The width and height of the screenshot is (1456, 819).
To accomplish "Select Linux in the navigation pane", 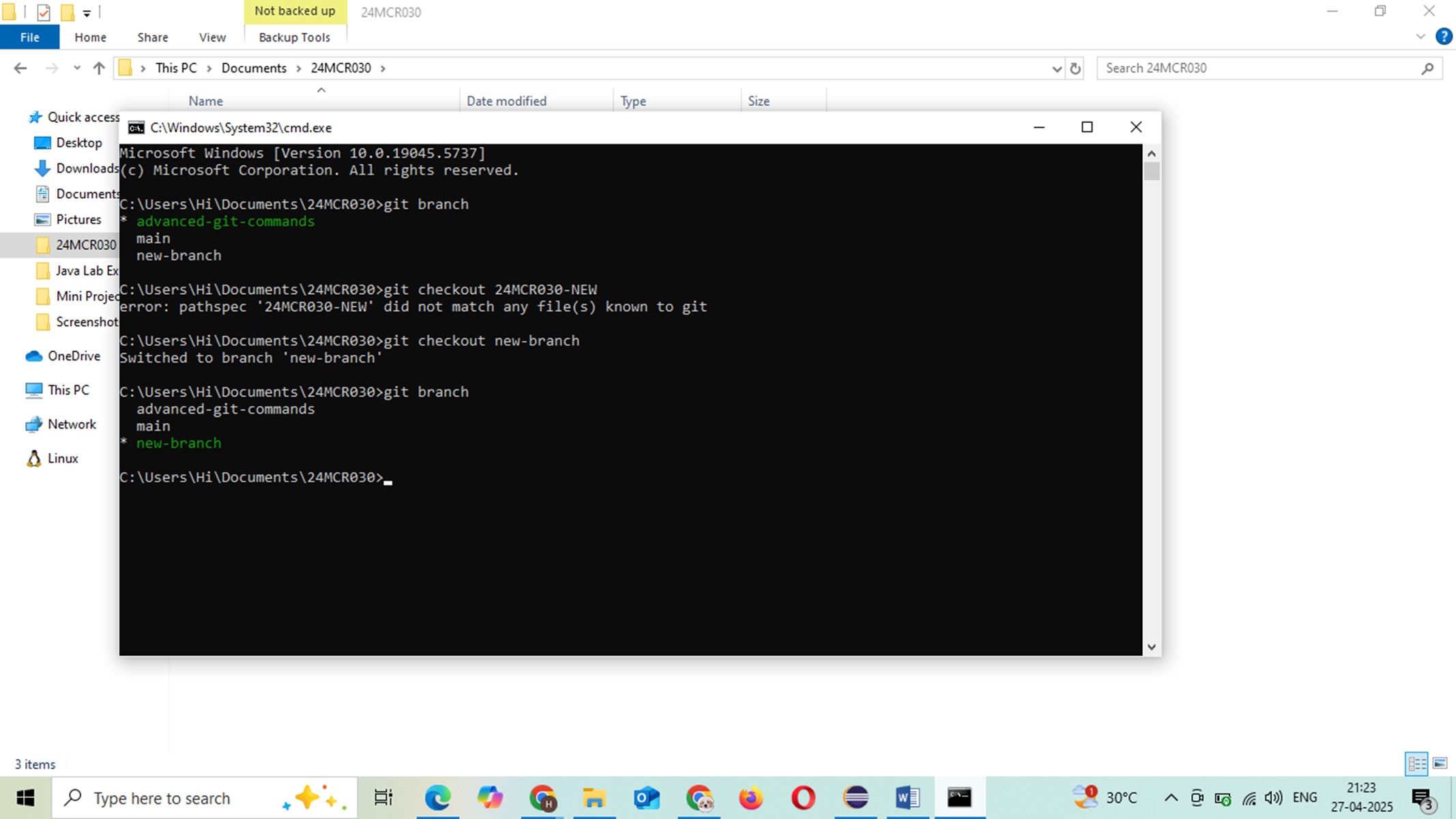I will [x=52, y=459].
